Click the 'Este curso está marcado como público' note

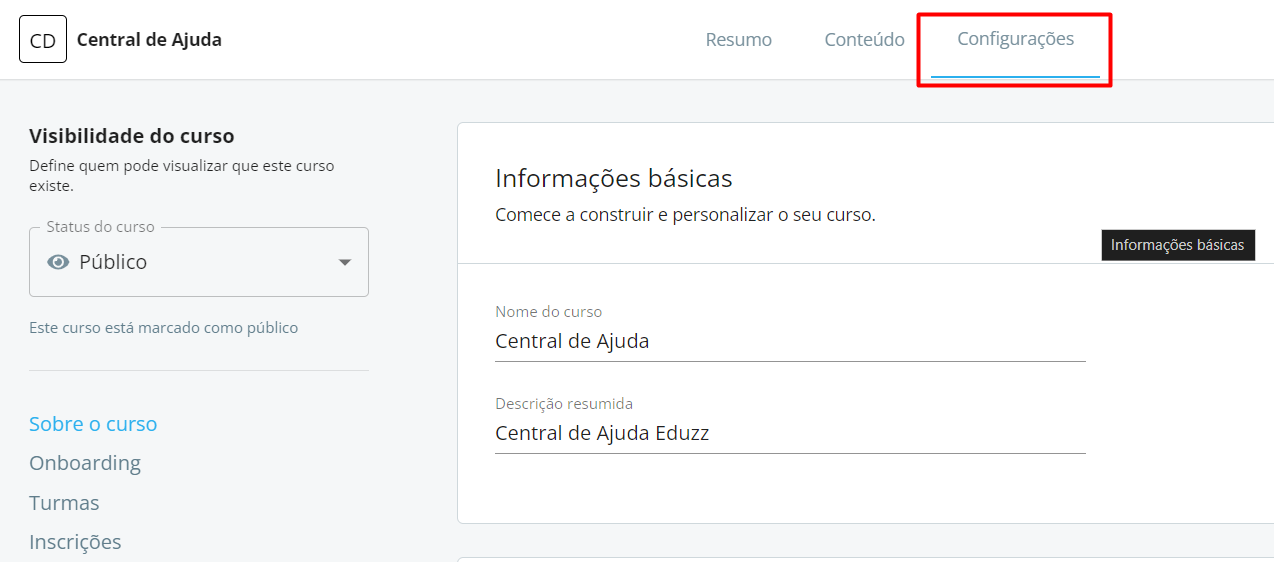[x=163, y=328]
